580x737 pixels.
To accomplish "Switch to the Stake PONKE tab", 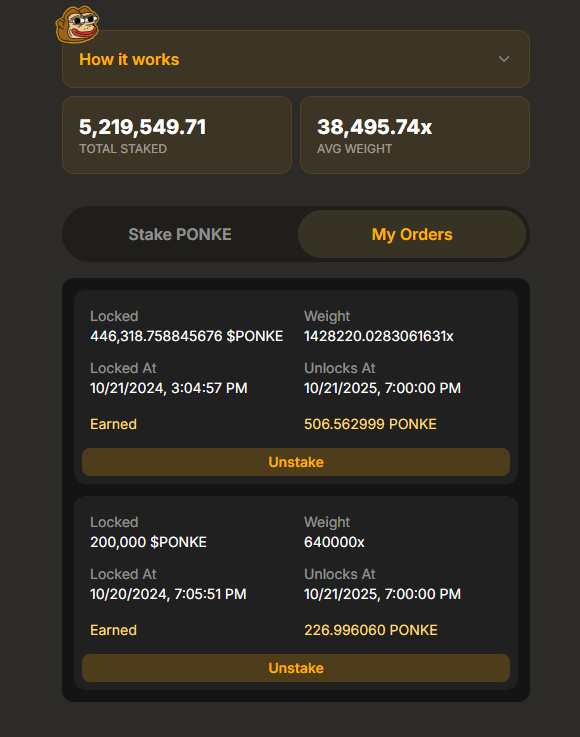I will coord(180,234).
